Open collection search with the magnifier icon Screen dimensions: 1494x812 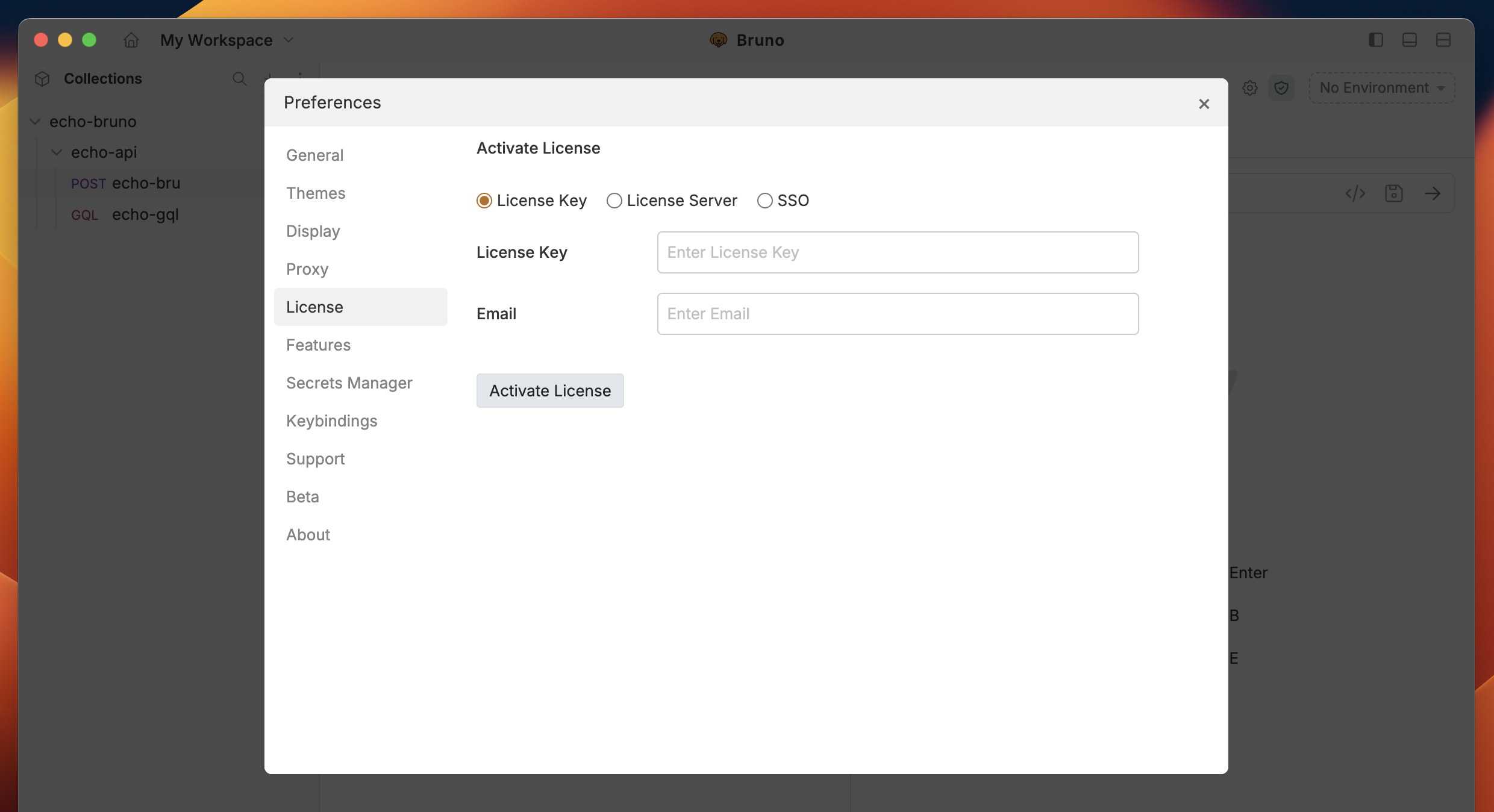point(240,79)
